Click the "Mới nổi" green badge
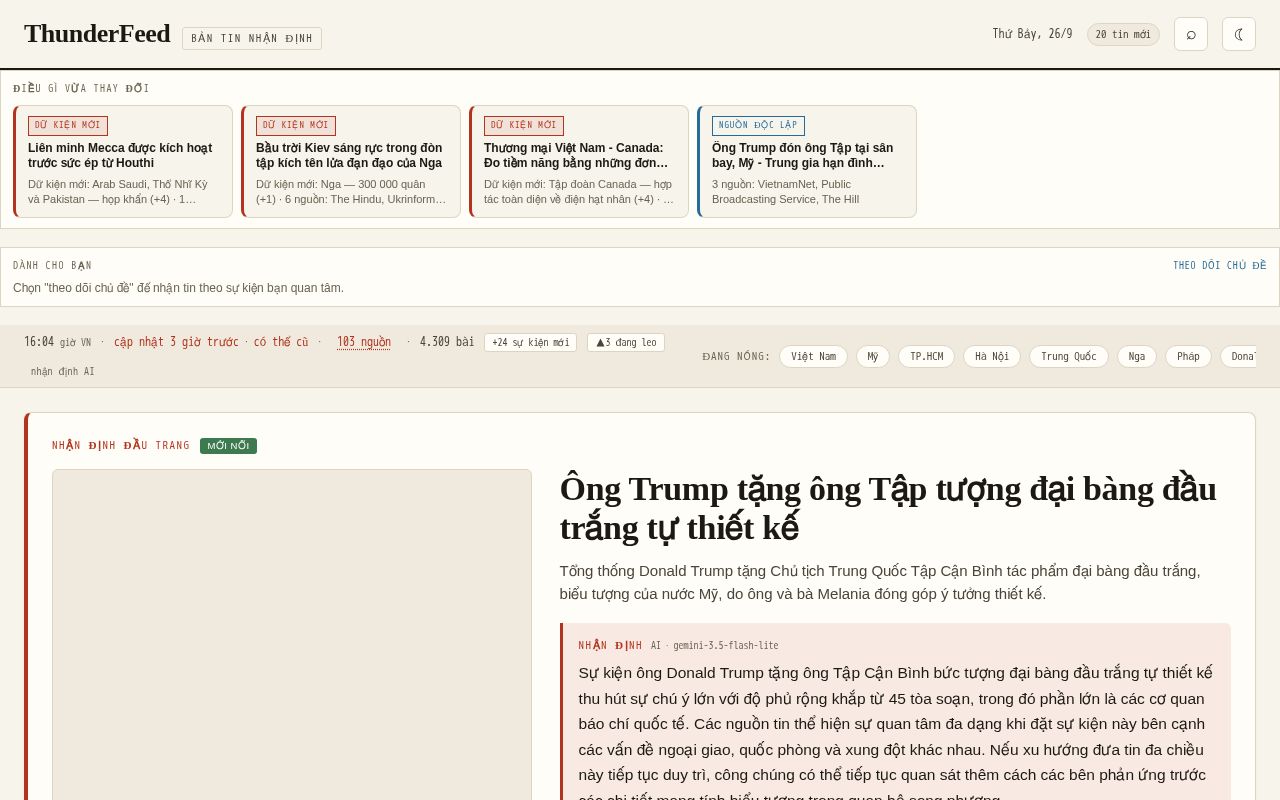 228,446
